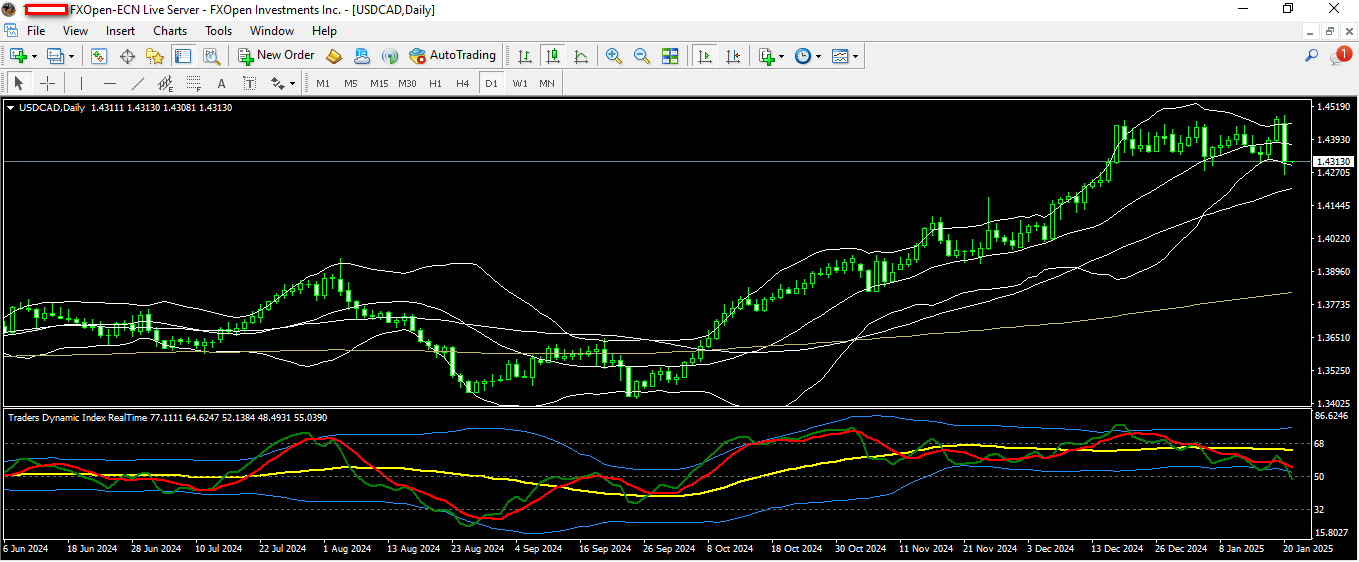This screenshot has height=562, width=1359.
Task: Open the File menu
Action: point(36,31)
